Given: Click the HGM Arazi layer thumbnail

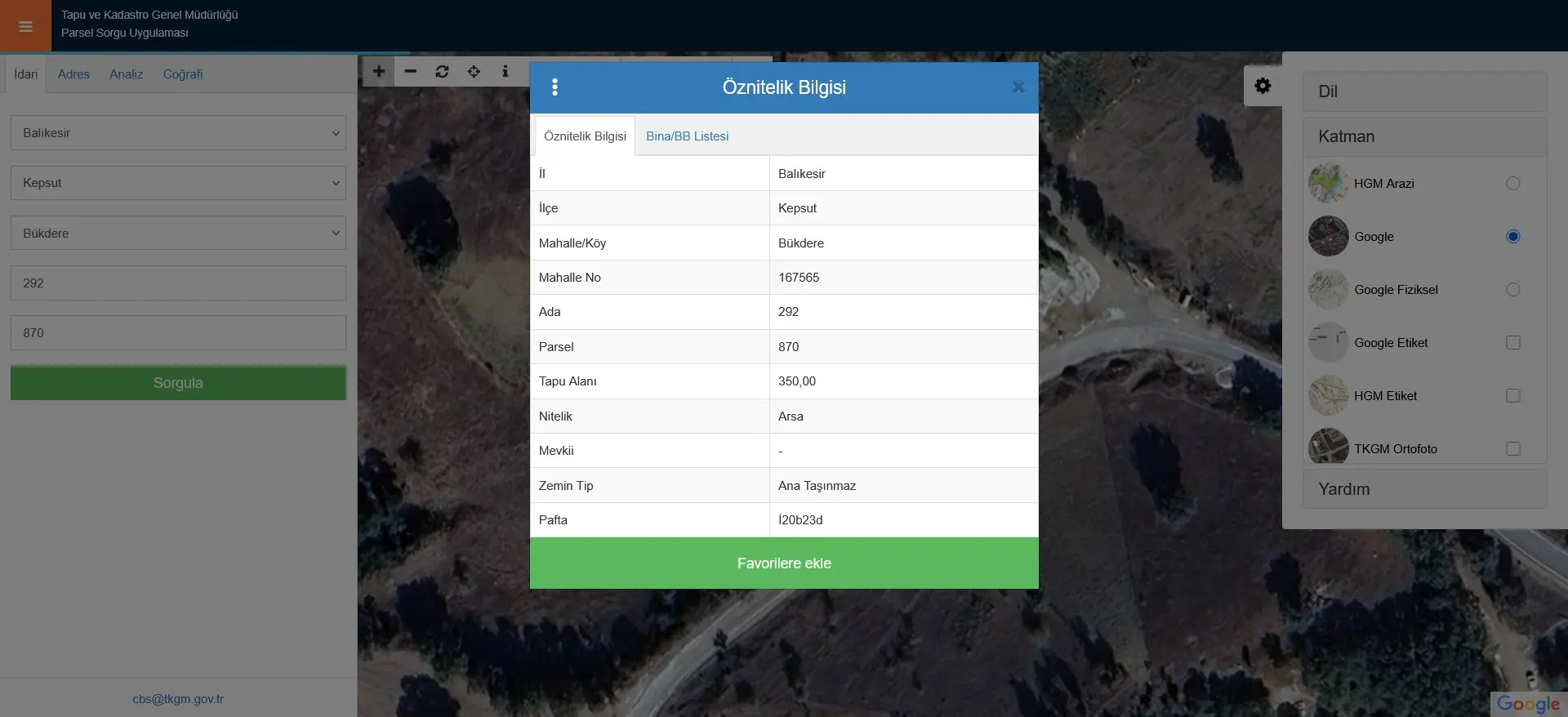Looking at the screenshot, I should pyautogui.click(x=1329, y=184).
